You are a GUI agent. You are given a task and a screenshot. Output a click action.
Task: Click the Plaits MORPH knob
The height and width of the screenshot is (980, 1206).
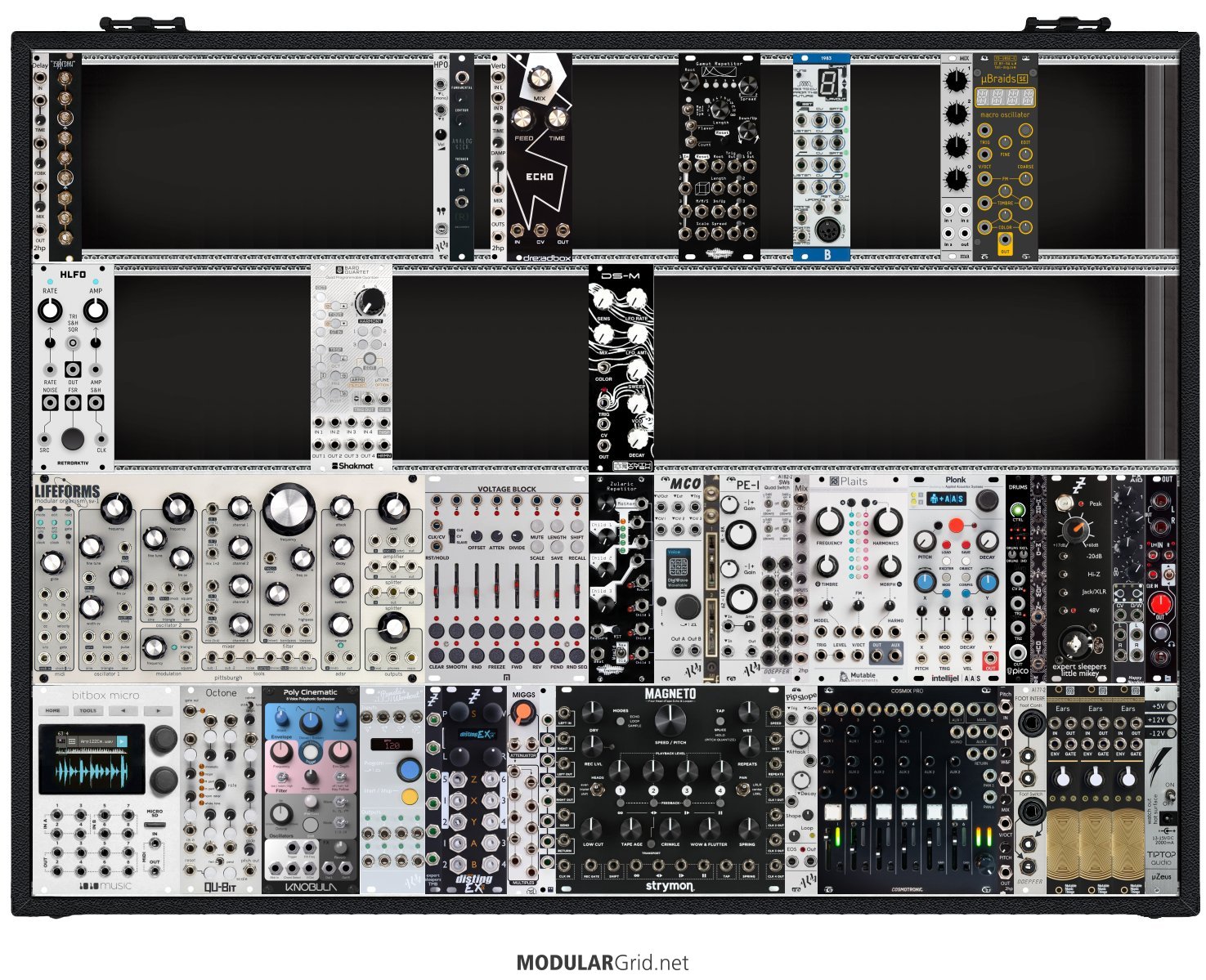tap(888, 566)
